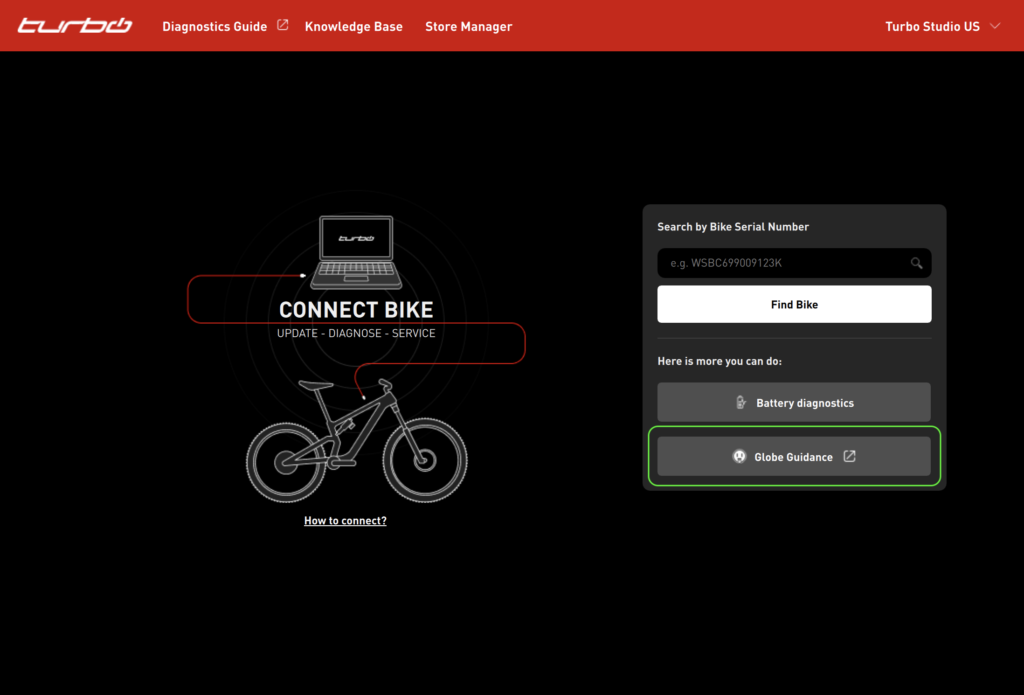Click the chevron arrow next to Turbo Studio US

[x=994, y=26]
